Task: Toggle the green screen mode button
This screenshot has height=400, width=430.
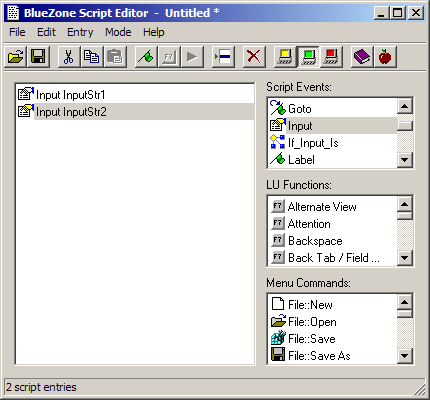Action: point(308,57)
